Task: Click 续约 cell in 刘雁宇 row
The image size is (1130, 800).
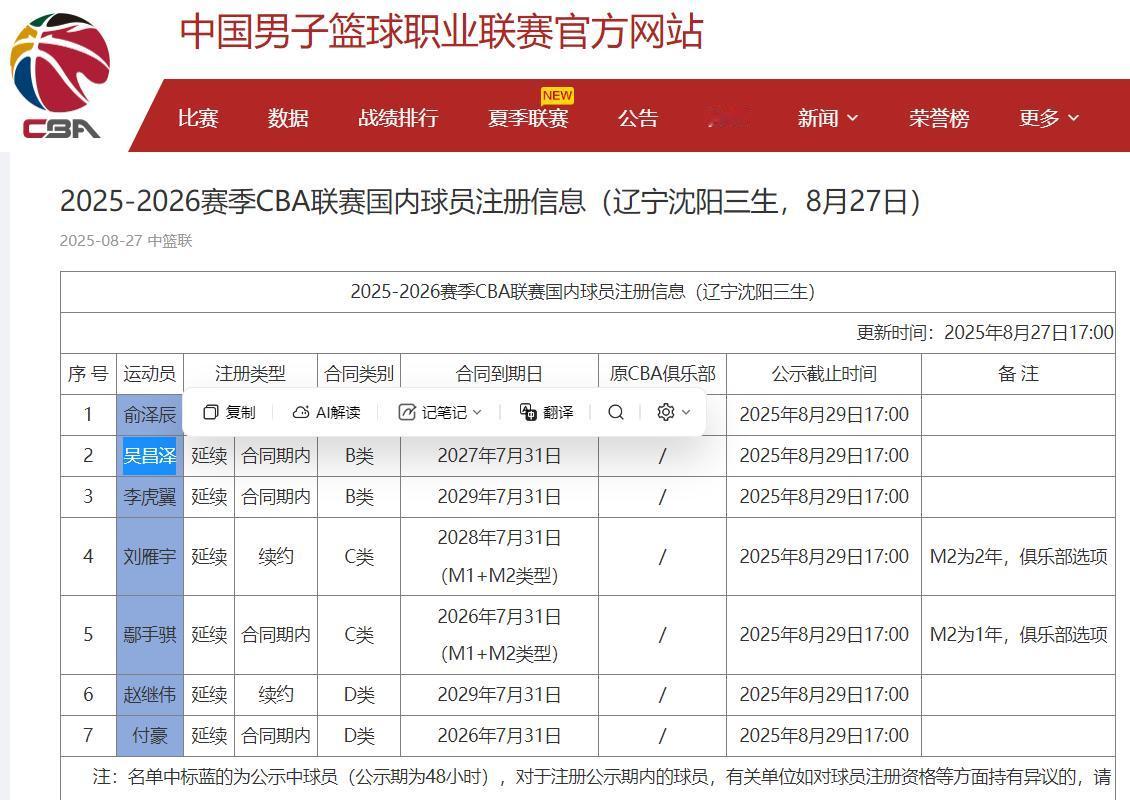Action: click(x=275, y=556)
